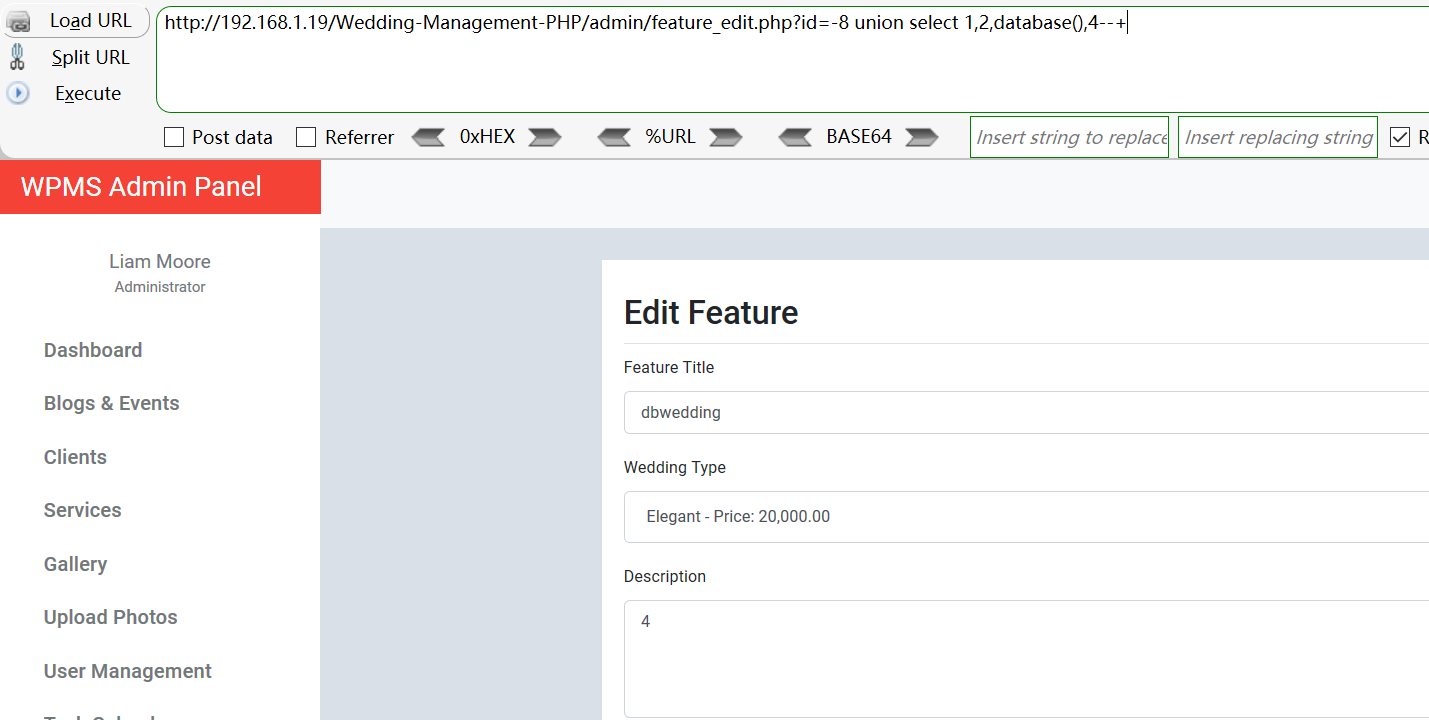Click the %URL encoding label
The height and width of the screenshot is (720, 1429).
click(x=670, y=137)
